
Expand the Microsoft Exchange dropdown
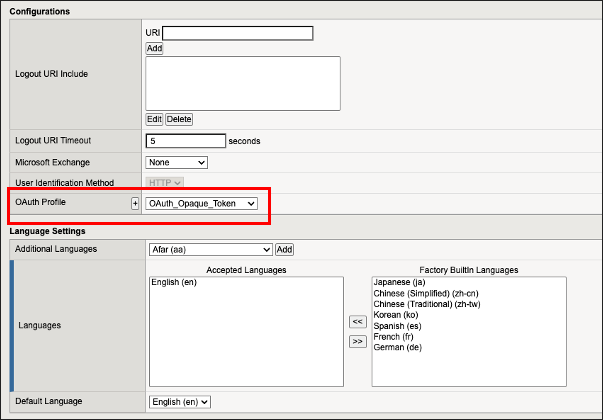point(176,162)
